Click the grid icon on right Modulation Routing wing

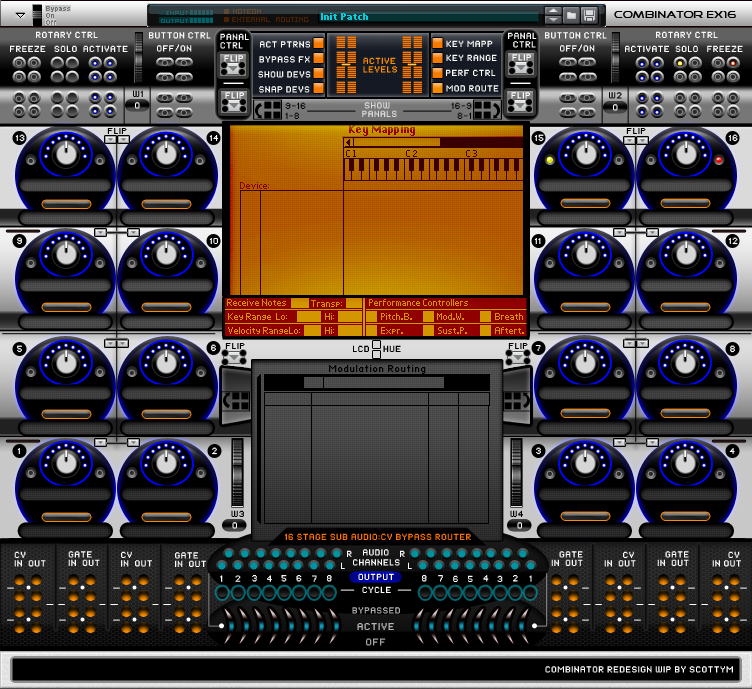(517, 401)
